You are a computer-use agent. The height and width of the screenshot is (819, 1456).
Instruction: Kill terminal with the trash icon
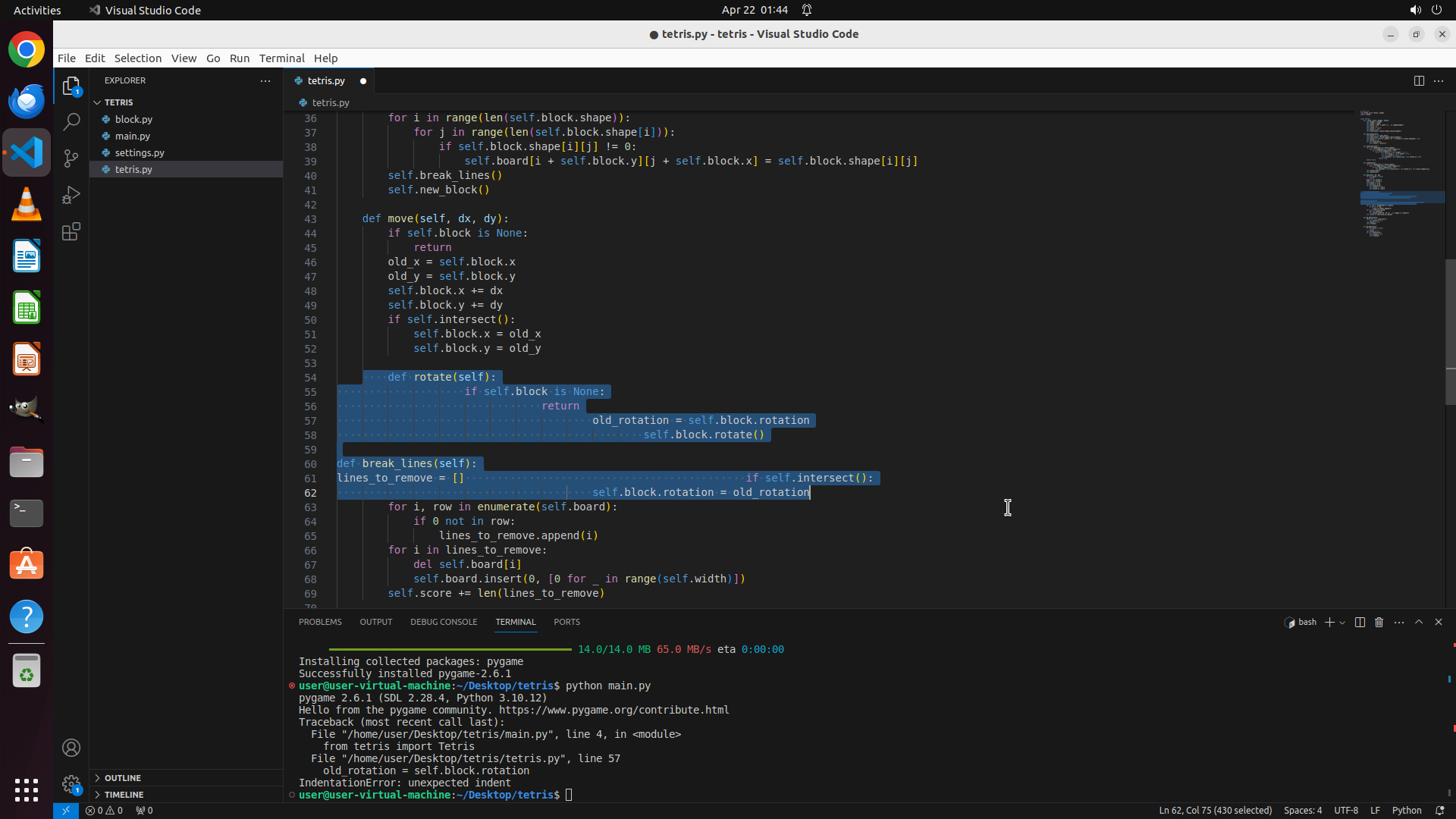coord(1379,622)
